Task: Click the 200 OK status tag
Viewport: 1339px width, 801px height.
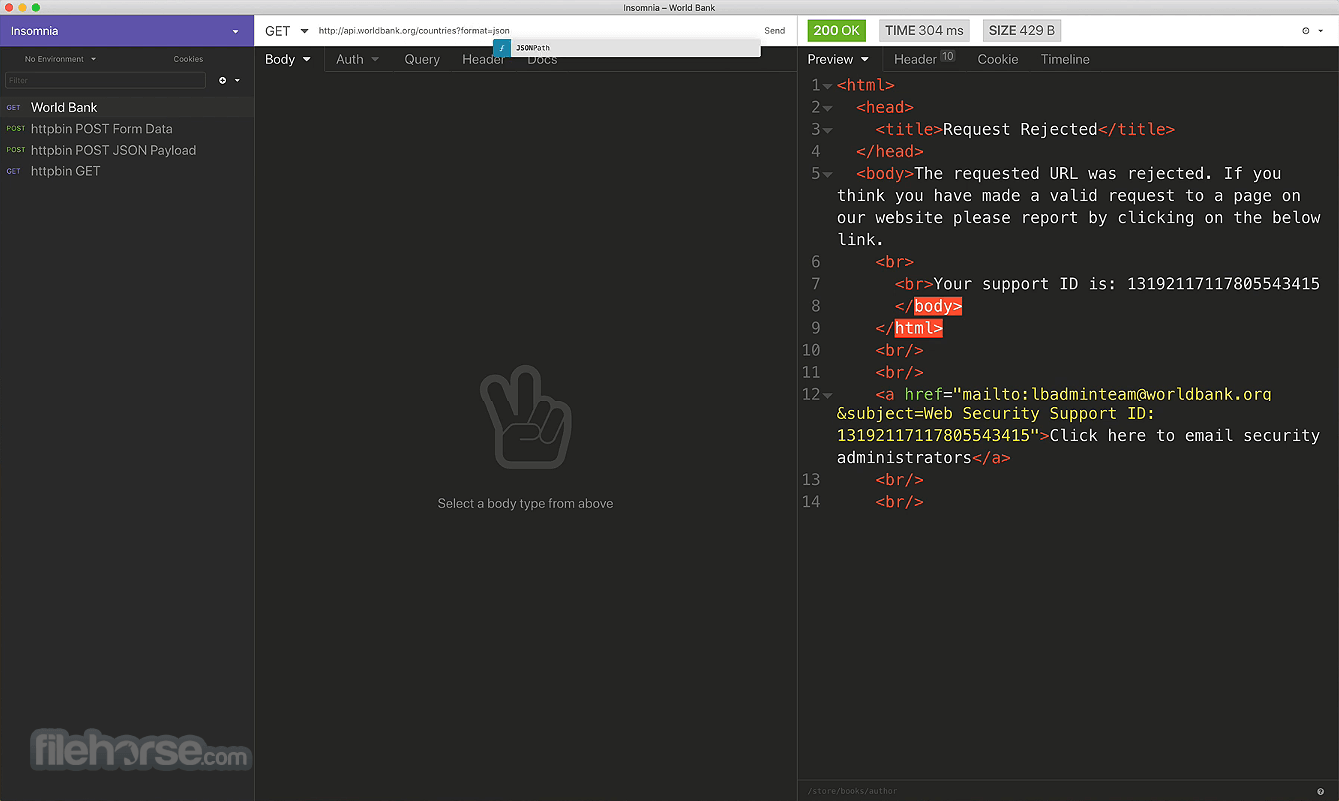Action: pos(837,31)
